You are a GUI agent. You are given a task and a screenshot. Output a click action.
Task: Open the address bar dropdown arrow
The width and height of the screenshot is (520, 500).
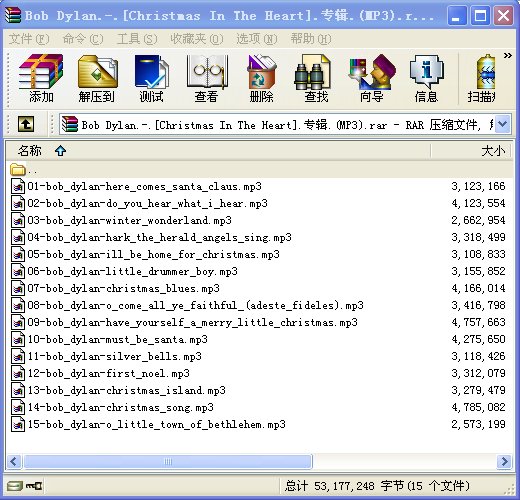[x=503, y=124]
